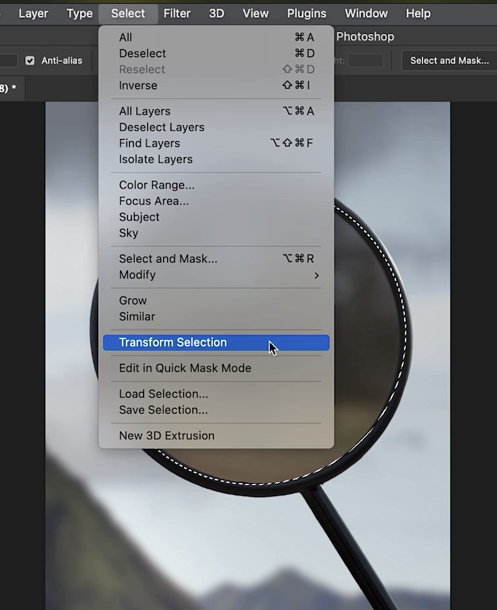Choose All from the Select menu
The image size is (497, 610).
pyautogui.click(x=216, y=37)
